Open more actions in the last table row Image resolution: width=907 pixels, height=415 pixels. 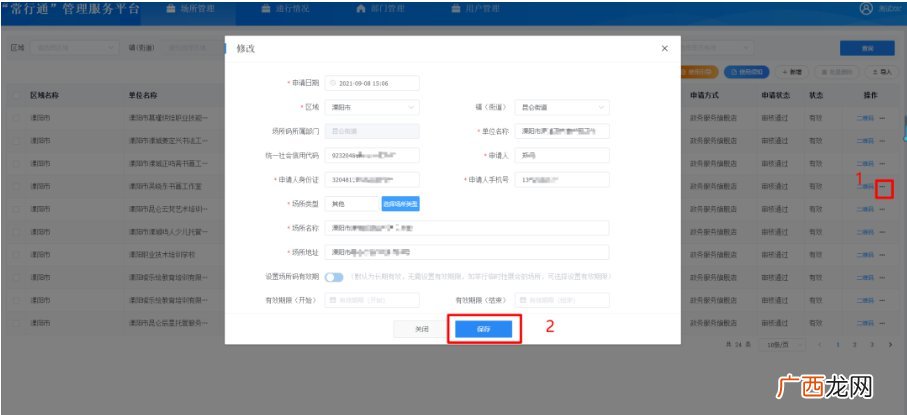883,322
